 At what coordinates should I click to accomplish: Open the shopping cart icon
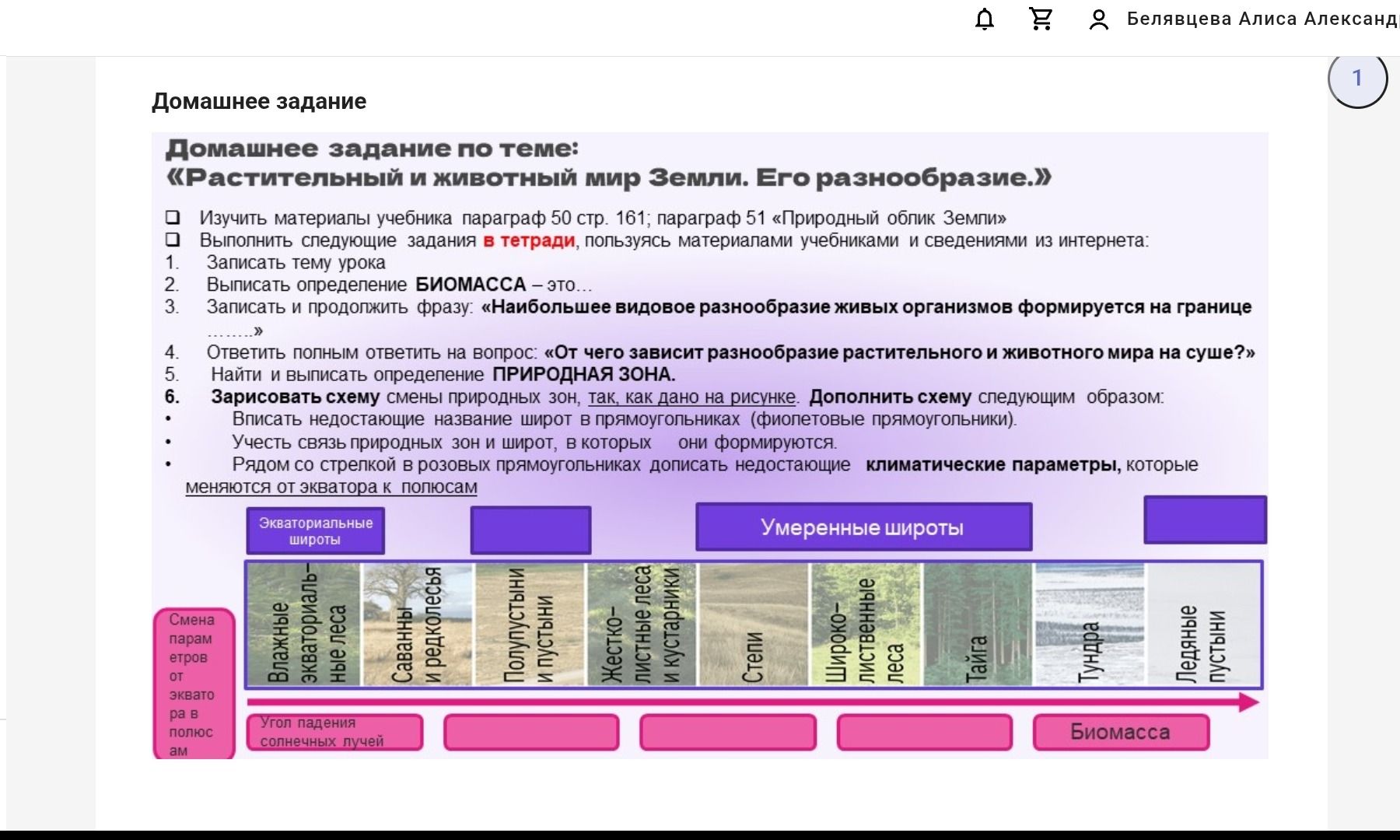point(1041,19)
